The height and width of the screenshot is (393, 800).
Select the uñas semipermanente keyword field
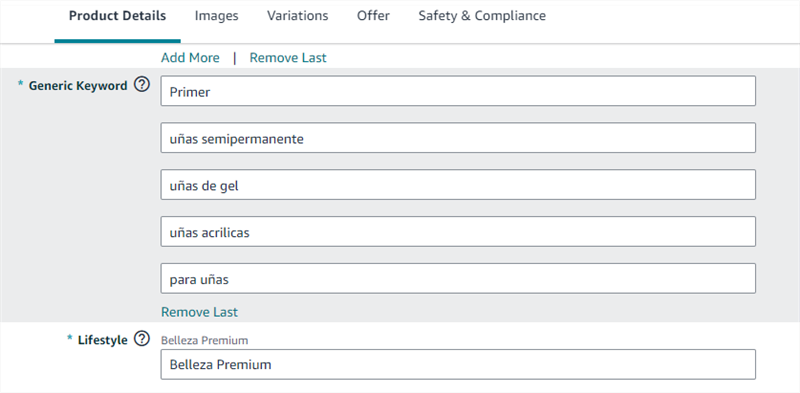[x=458, y=138]
